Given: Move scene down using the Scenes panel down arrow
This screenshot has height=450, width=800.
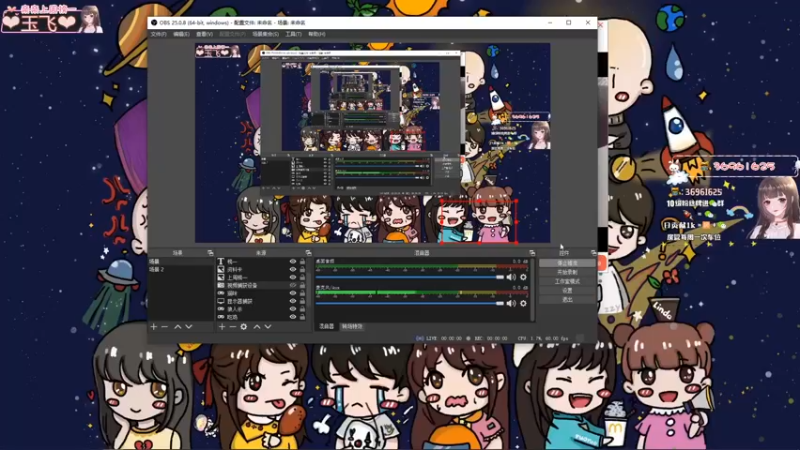Looking at the screenshot, I should (x=189, y=327).
